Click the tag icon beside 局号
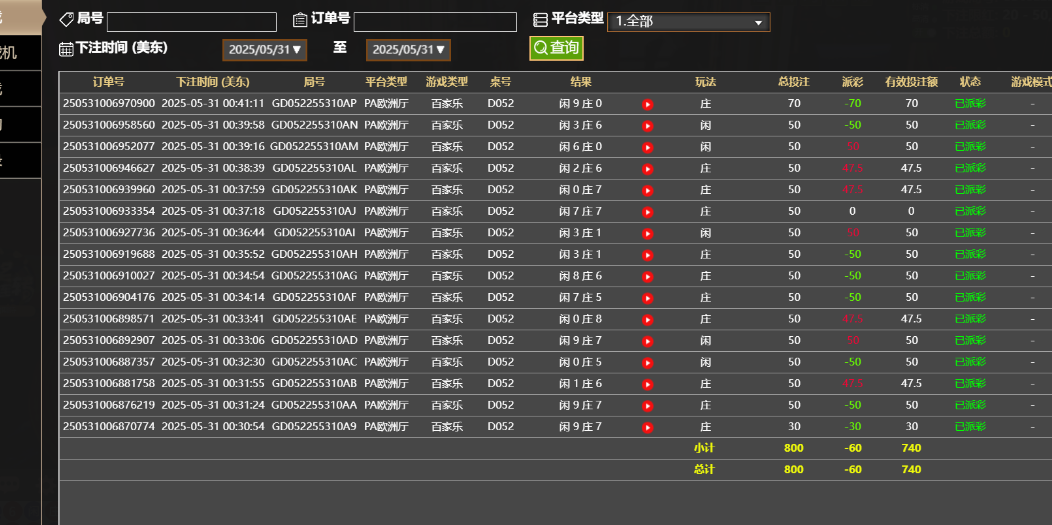Screen dimensions: 1052x525 point(67,20)
